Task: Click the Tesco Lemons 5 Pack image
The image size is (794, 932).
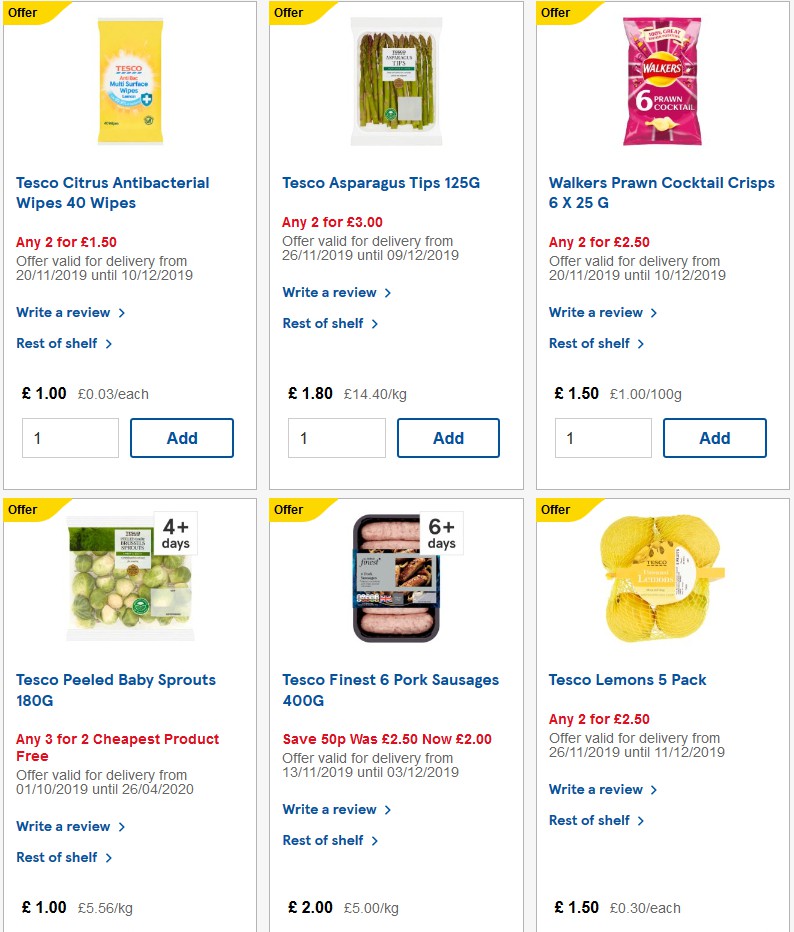Action: coord(662,577)
